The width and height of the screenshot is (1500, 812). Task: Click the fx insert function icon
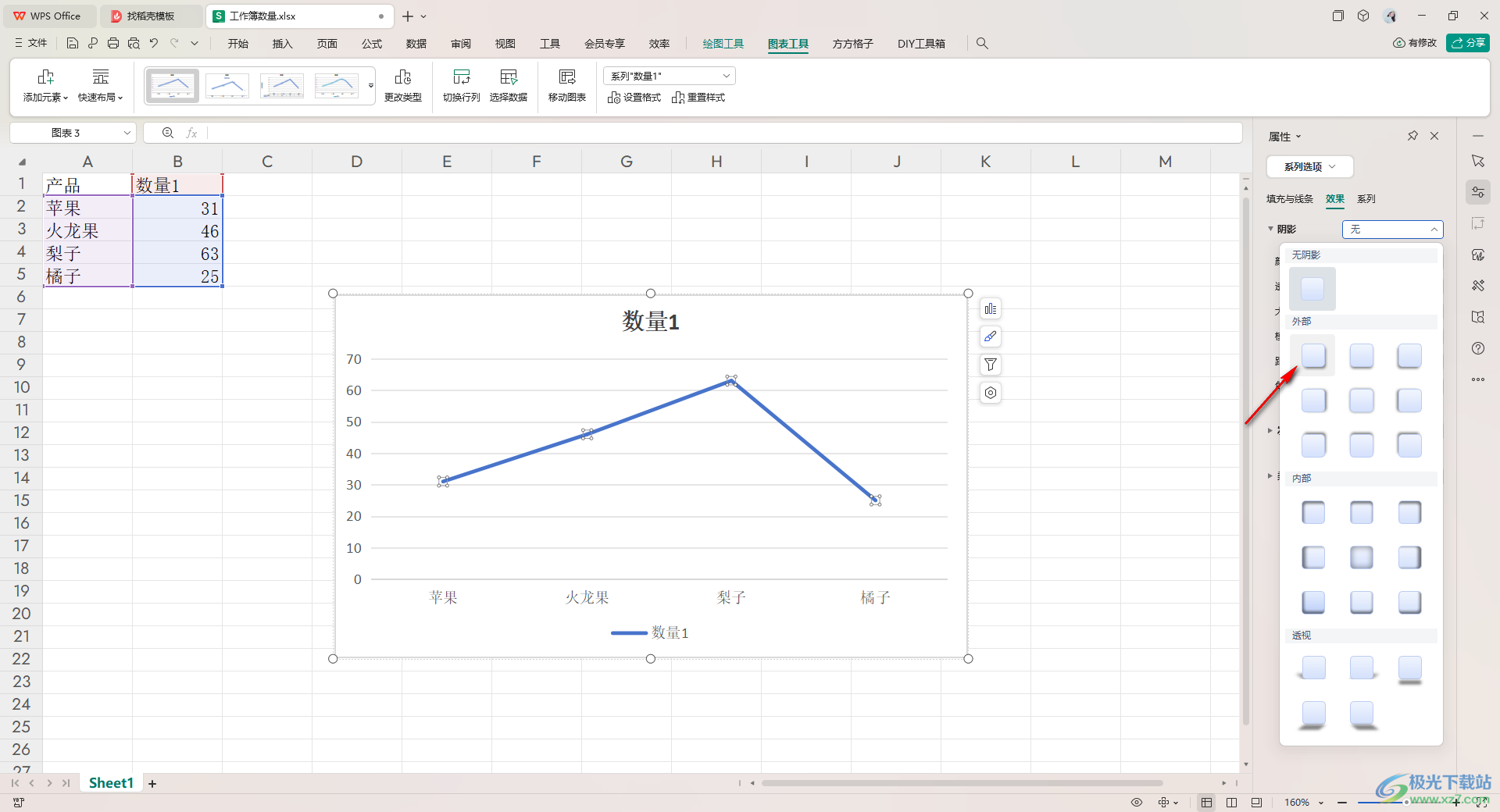(x=191, y=133)
